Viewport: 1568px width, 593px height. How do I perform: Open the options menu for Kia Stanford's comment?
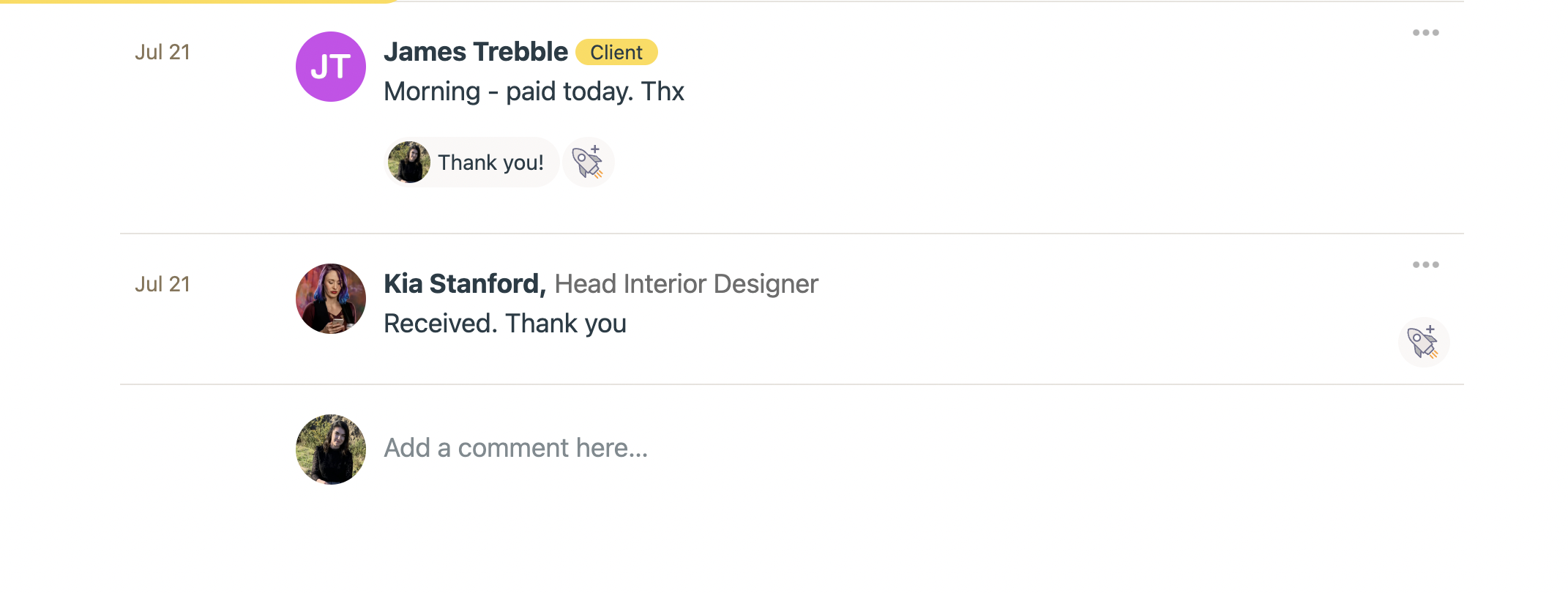point(1425,265)
